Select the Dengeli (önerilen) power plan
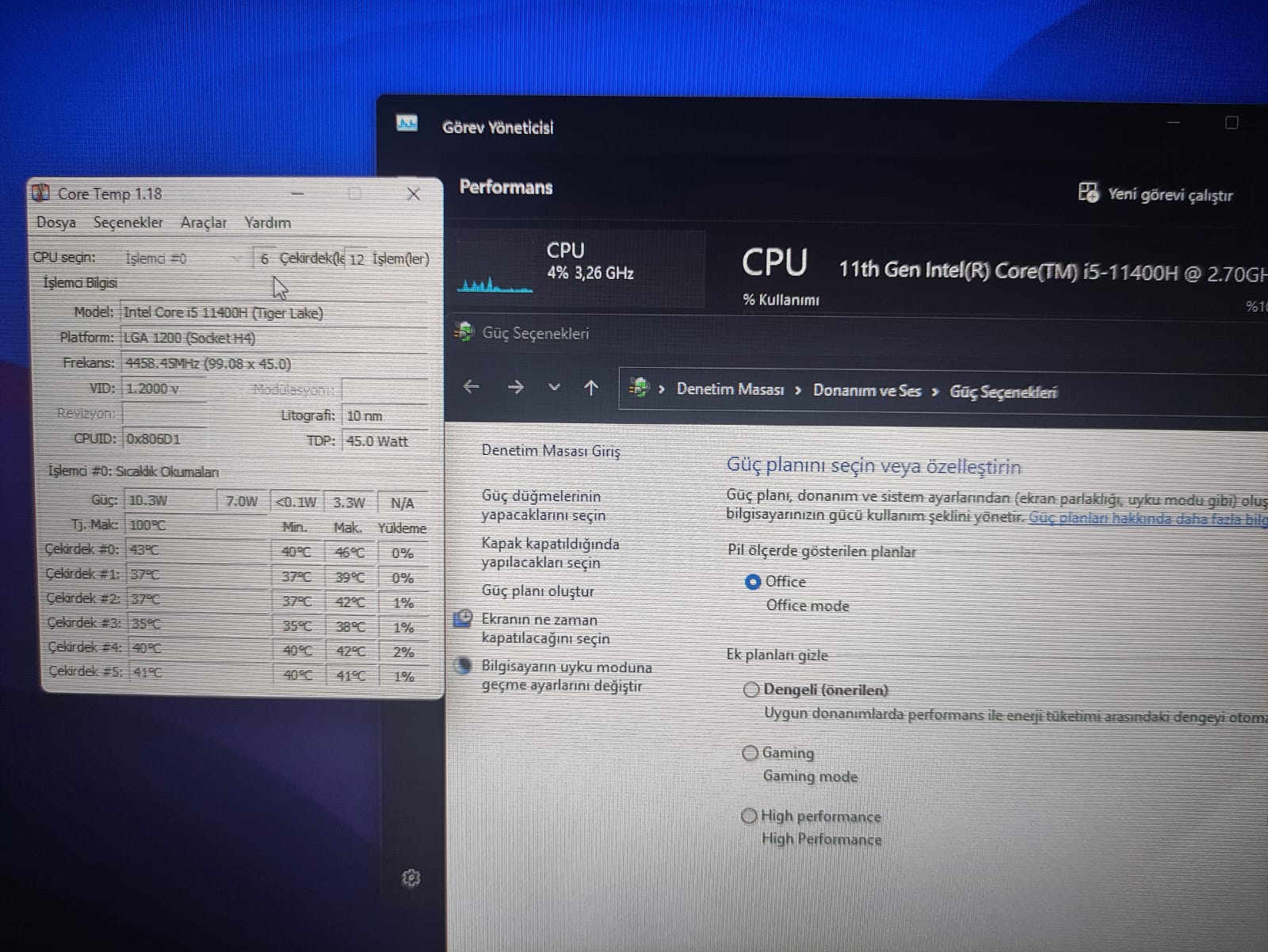1268x952 pixels. (x=751, y=690)
